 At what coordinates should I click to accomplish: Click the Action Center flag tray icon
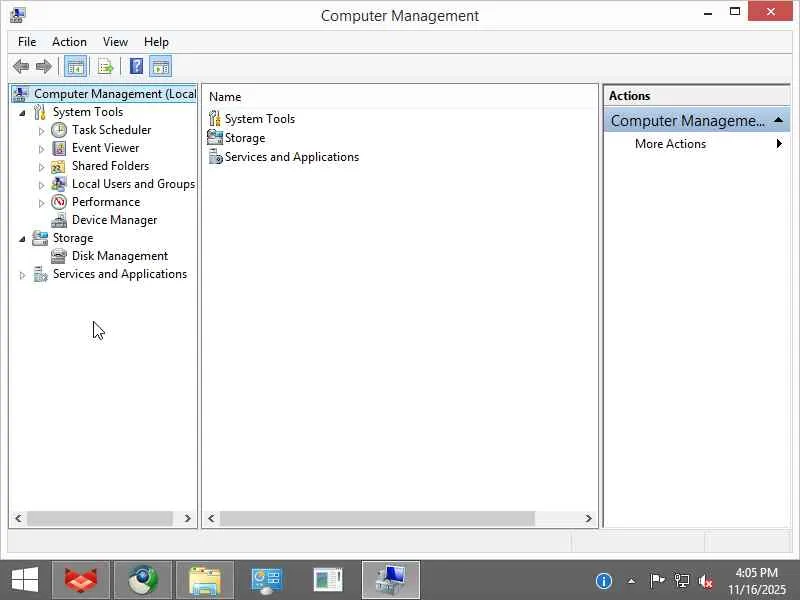[657, 580]
